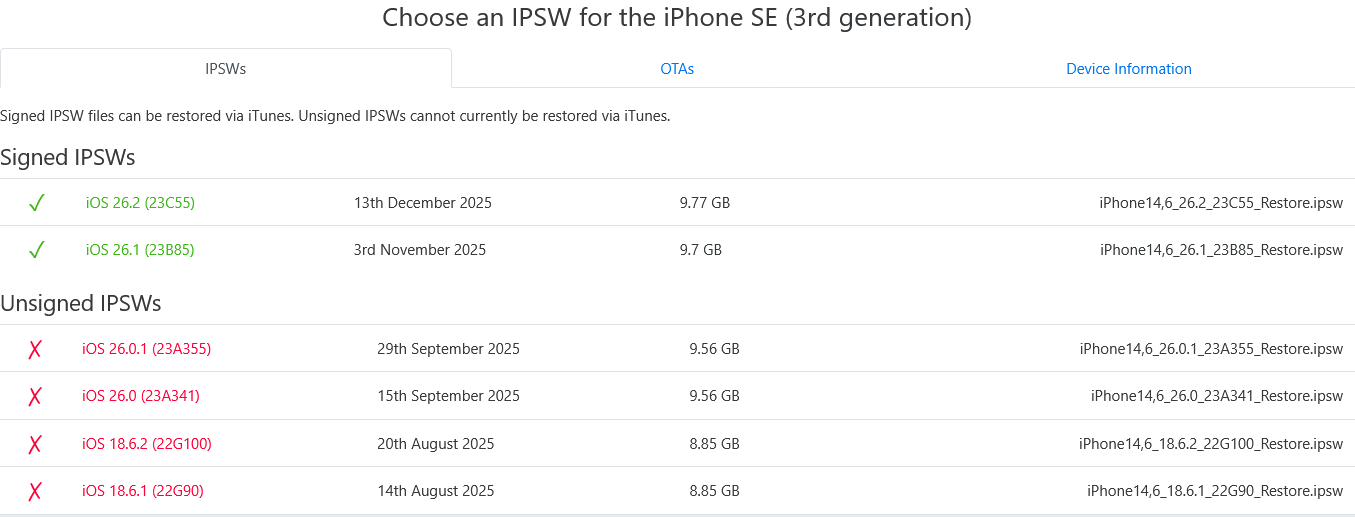This screenshot has width=1355, height=517.
Task: Open the iOS 26.1 (23B85) link
Action: point(140,250)
